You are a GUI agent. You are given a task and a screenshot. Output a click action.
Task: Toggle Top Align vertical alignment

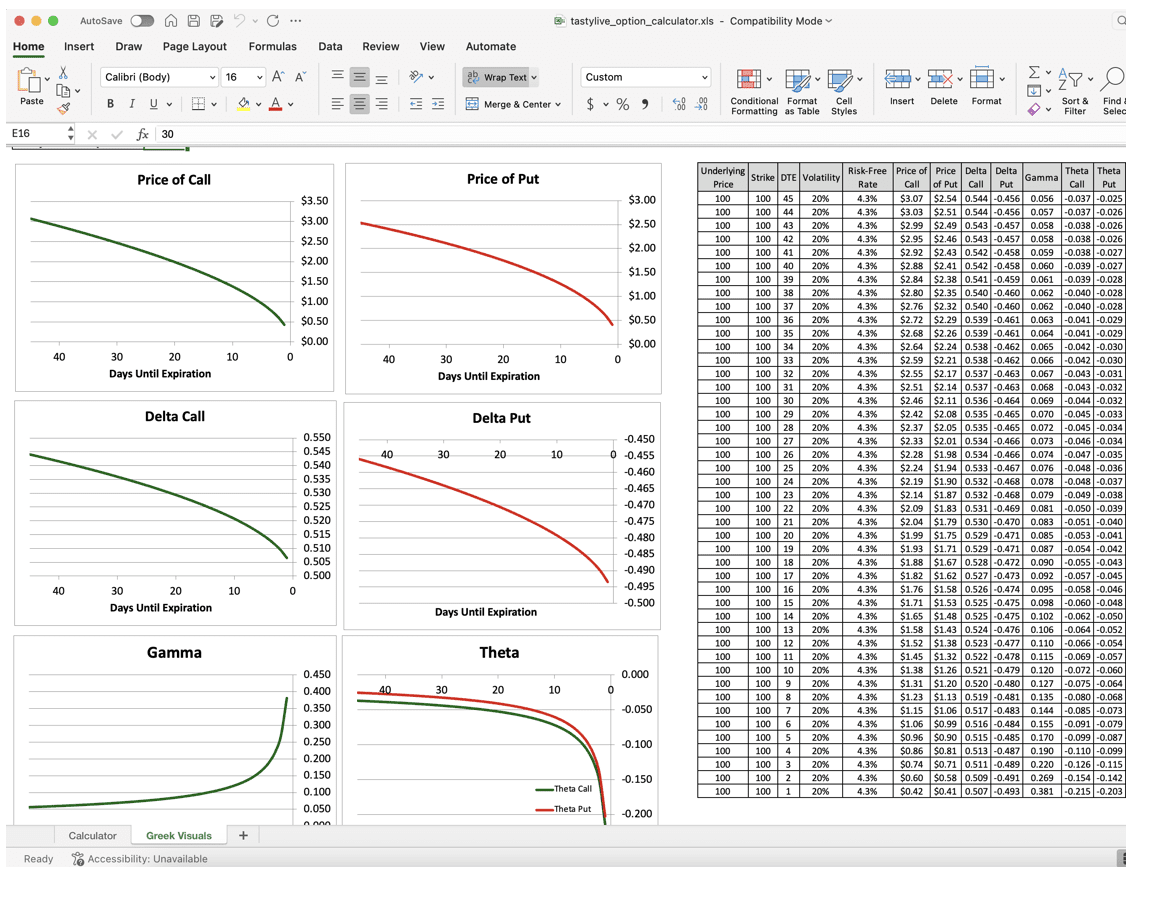click(338, 76)
